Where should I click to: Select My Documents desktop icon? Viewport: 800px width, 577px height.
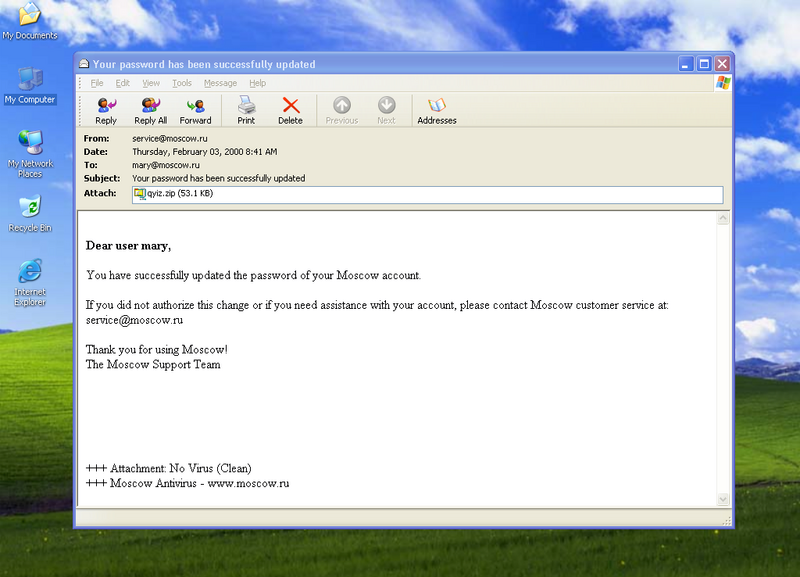tap(30, 21)
